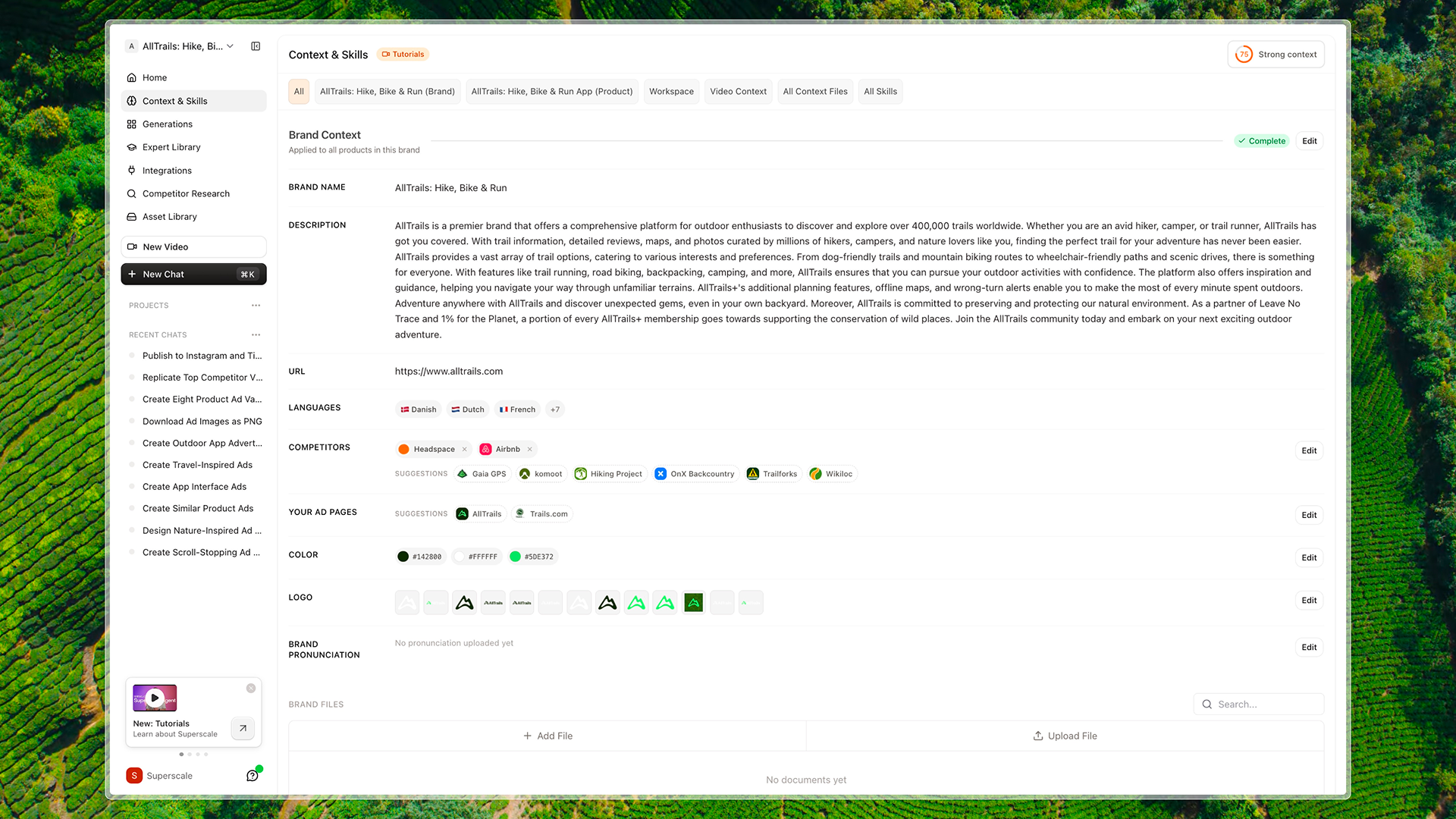Remove Headspace from competitors
Screen dimensions: 1456x819
[x=465, y=450]
